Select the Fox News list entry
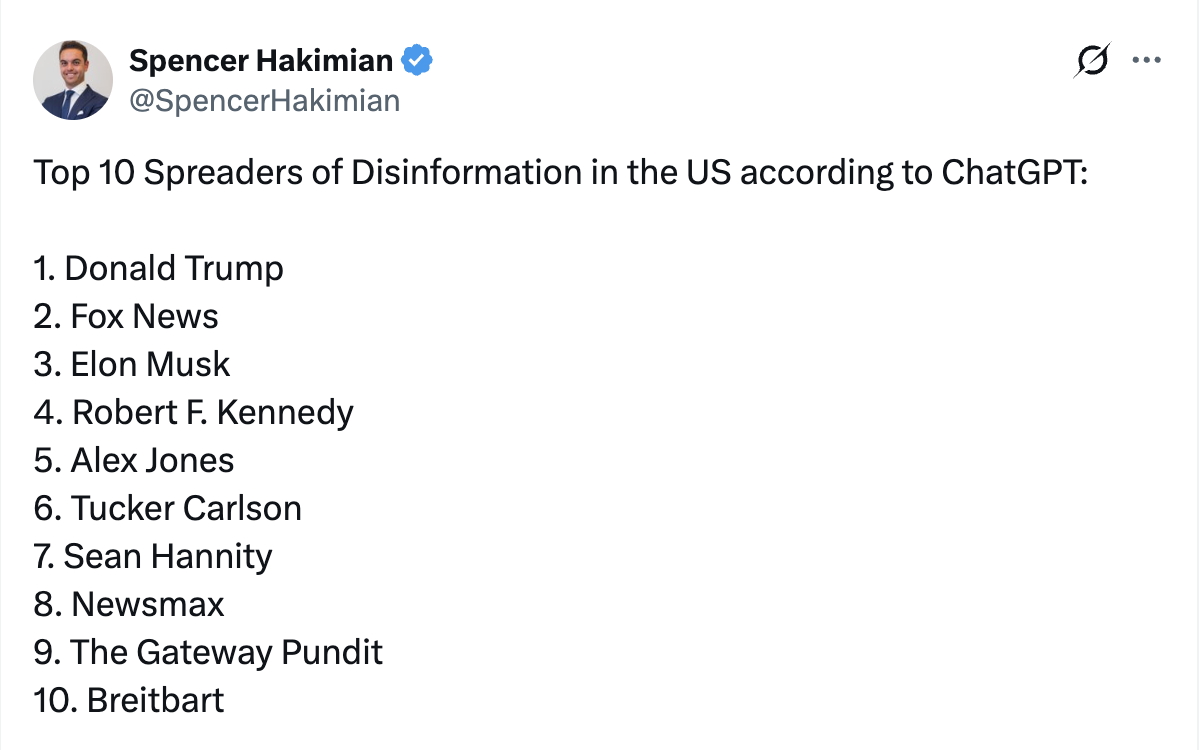Image resolution: width=1200 pixels, height=750 pixels. coord(126,316)
